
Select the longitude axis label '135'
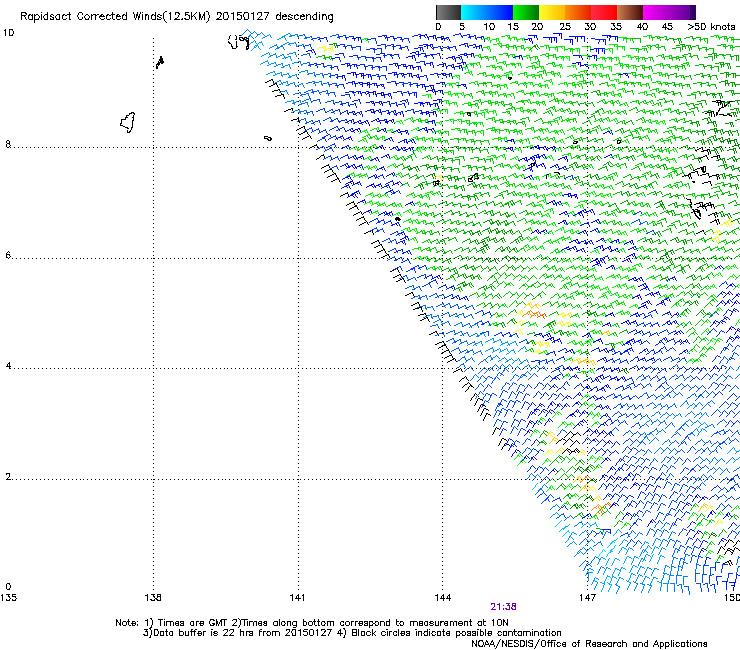8,598
